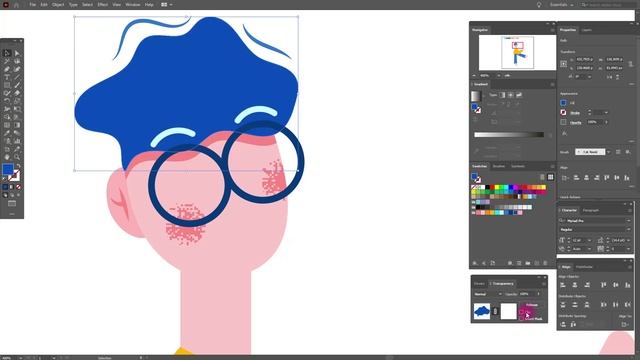Set toolbar paint to None
The image size is (640, 360).
pos(18,187)
